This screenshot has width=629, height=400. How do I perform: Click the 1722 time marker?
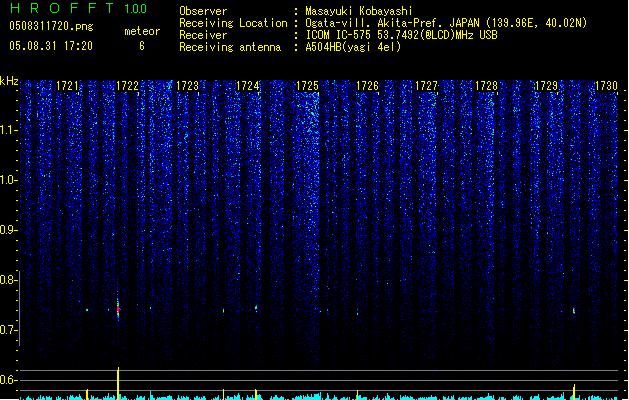(127, 86)
